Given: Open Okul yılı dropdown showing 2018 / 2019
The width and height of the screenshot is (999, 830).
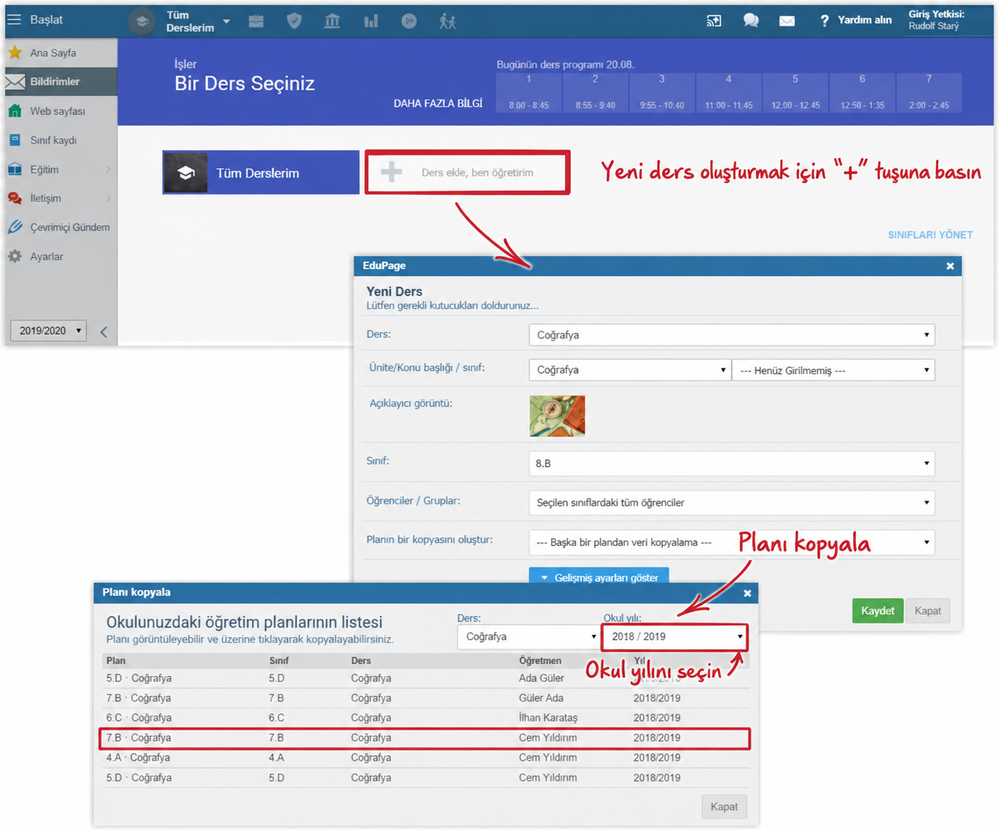Looking at the screenshot, I should click(675, 636).
